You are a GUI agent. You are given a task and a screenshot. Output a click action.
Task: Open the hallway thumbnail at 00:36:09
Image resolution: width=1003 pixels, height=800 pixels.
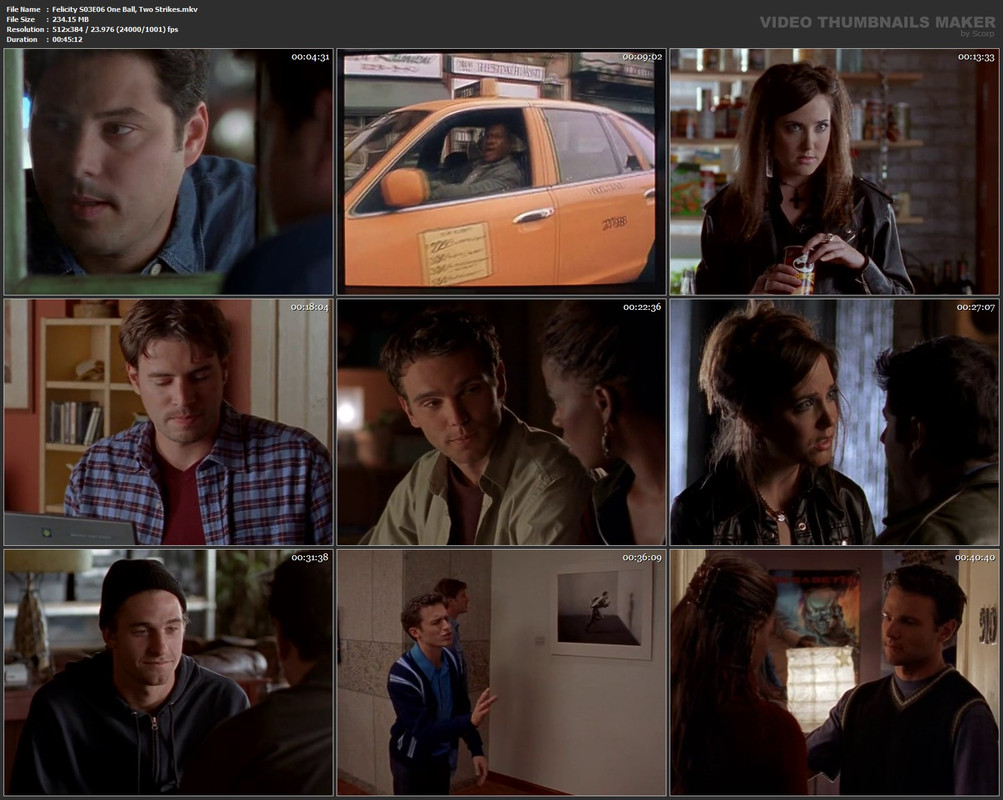coord(502,673)
